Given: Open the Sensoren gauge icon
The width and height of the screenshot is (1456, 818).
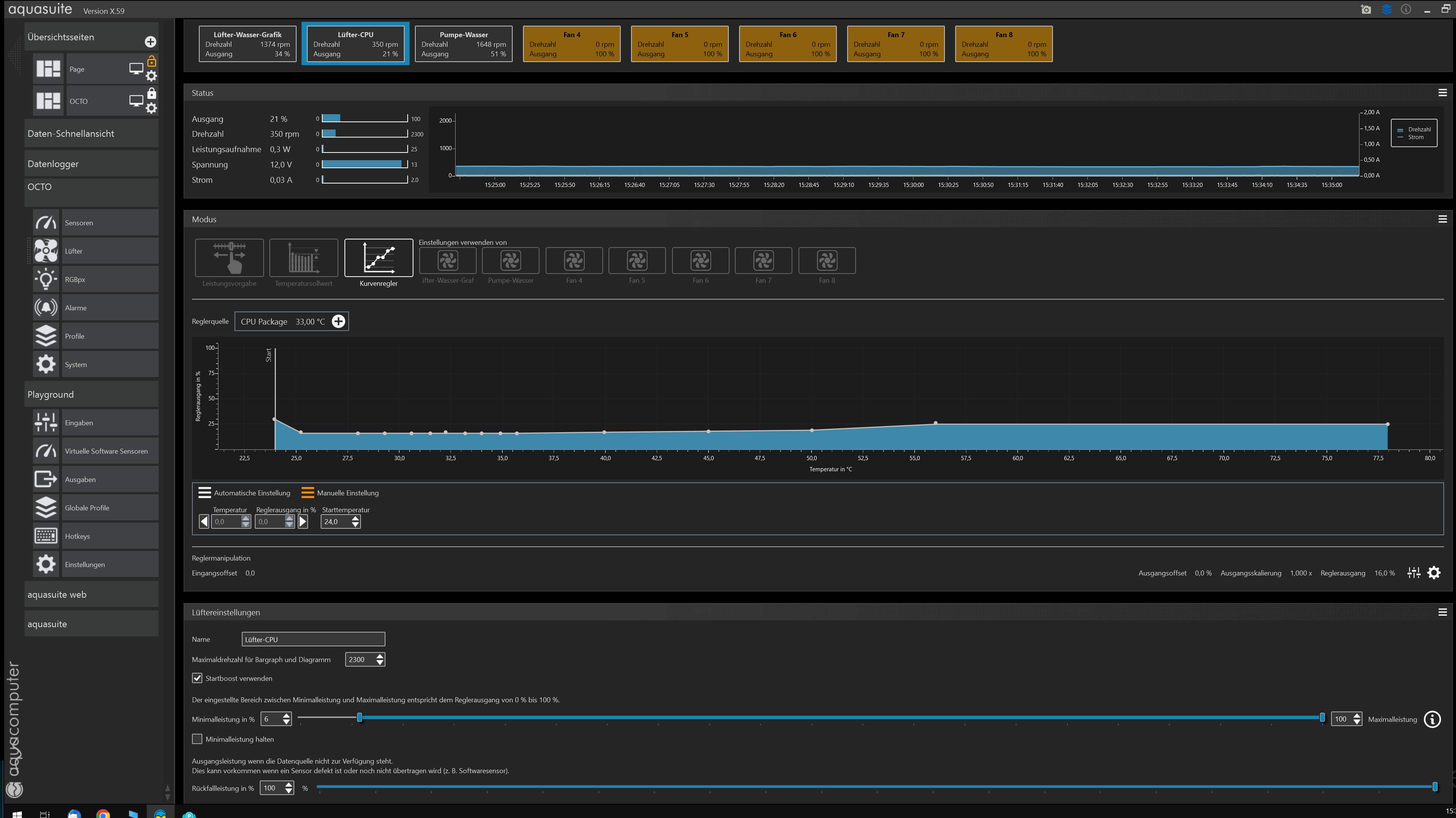Looking at the screenshot, I should click(46, 223).
